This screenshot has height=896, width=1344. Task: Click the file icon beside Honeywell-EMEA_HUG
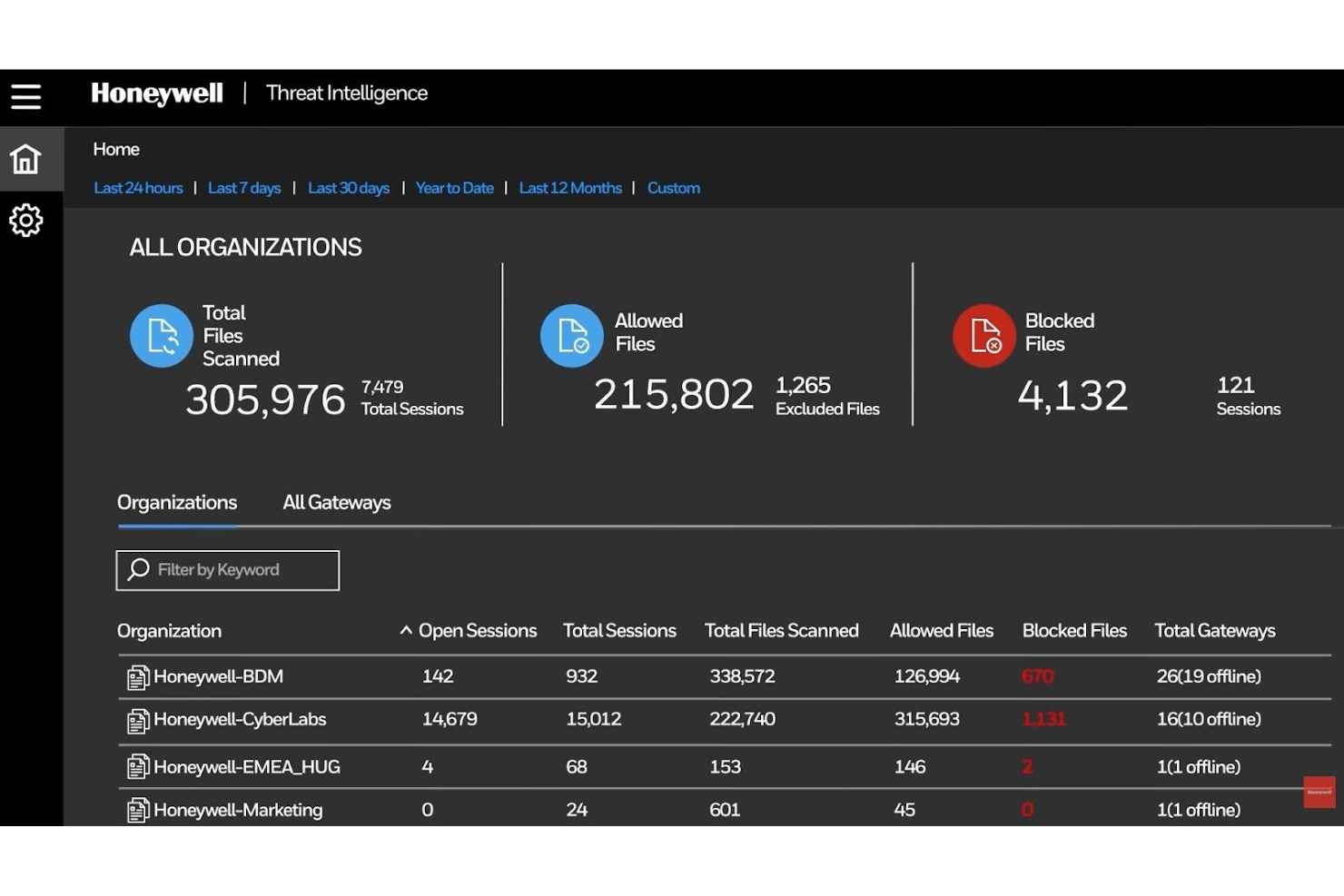click(x=137, y=766)
